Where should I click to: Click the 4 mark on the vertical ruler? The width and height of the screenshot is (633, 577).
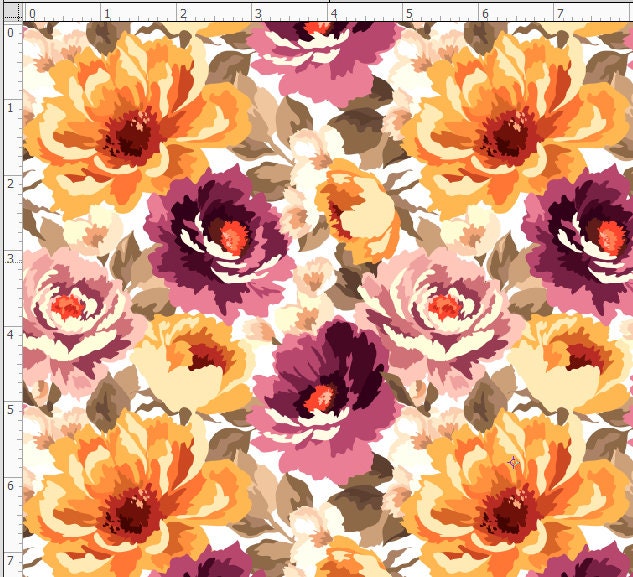click(x=10, y=335)
